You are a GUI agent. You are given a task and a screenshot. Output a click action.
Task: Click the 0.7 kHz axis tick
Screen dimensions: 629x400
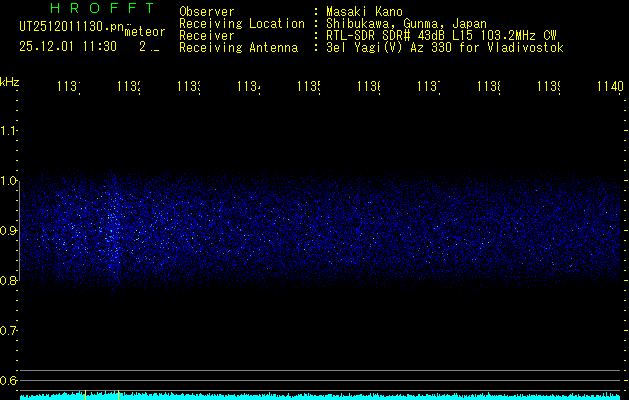[x=9, y=330]
